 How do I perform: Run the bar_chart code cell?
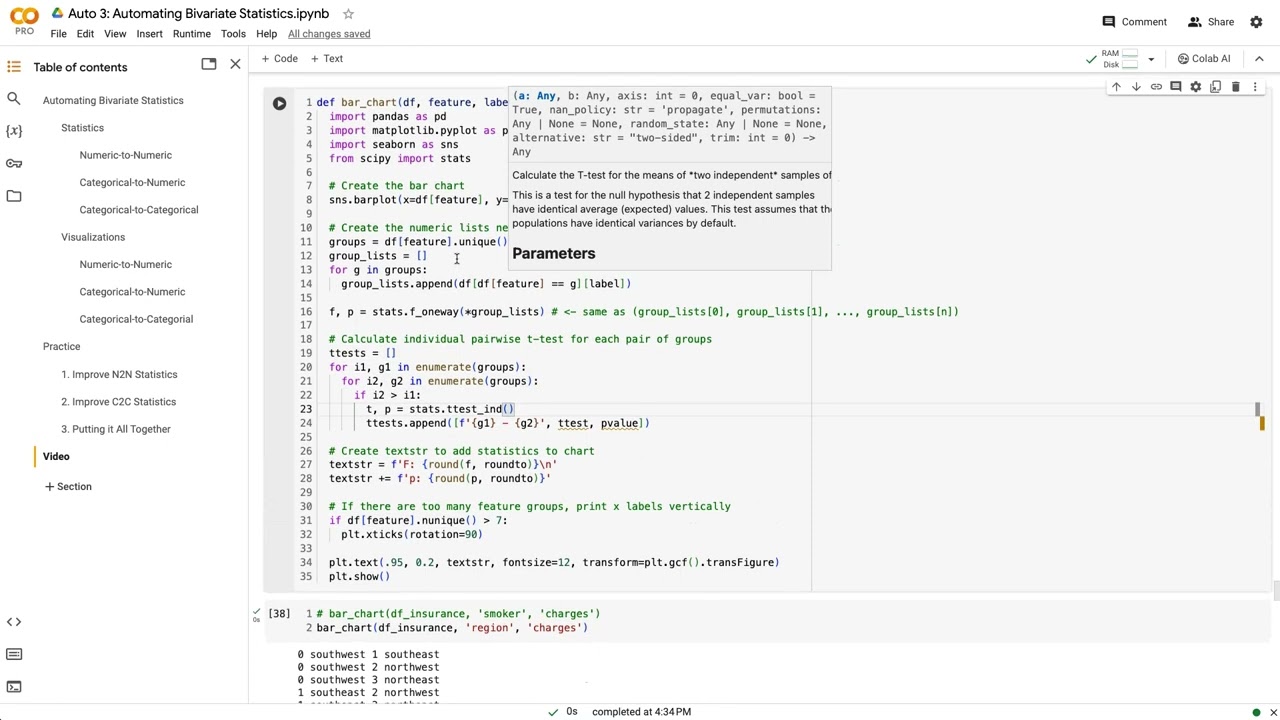pyautogui.click(x=279, y=103)
